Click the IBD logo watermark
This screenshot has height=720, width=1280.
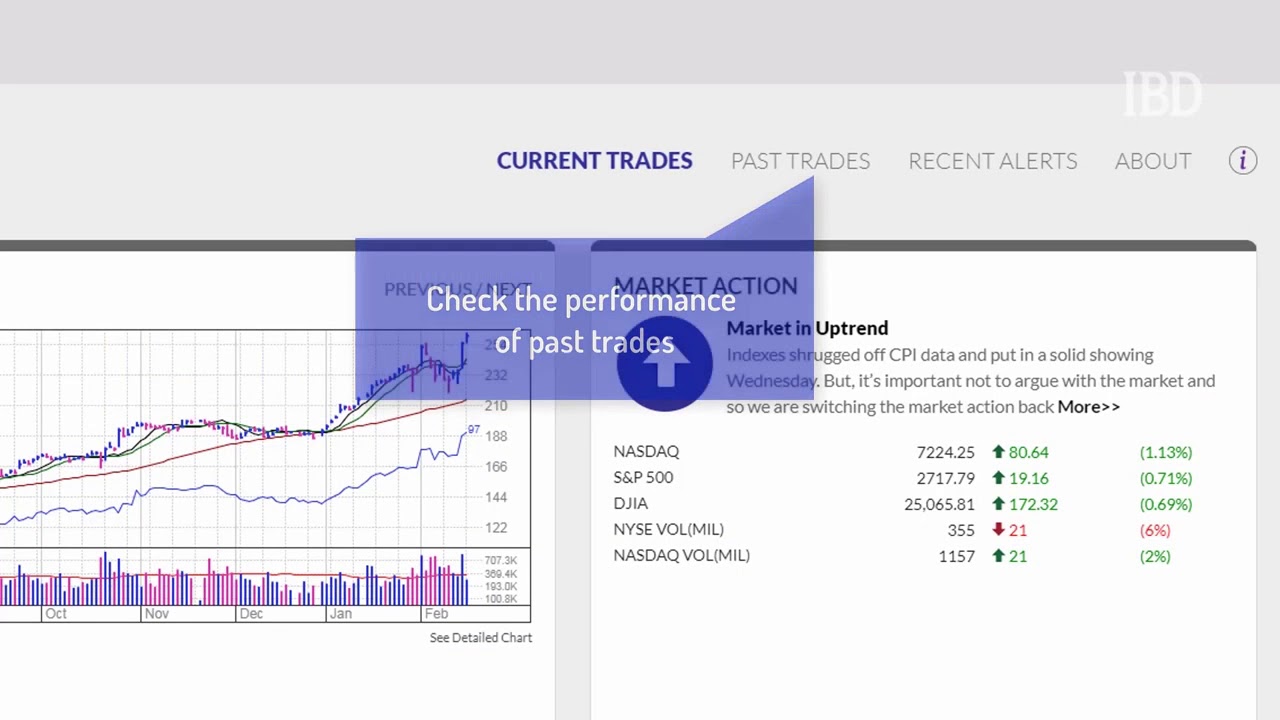point(1162,95)
